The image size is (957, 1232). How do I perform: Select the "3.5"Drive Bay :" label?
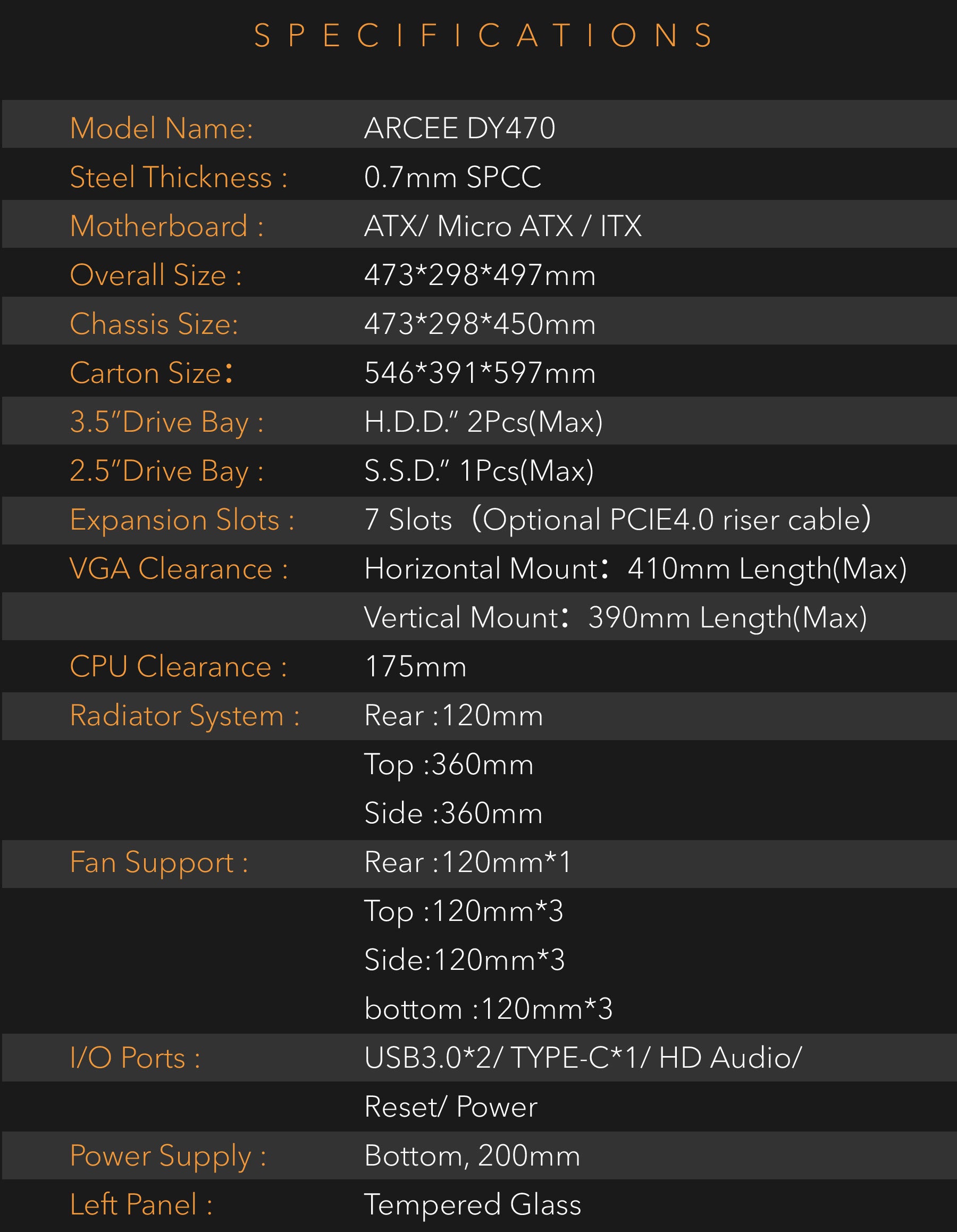pos(167,423)
